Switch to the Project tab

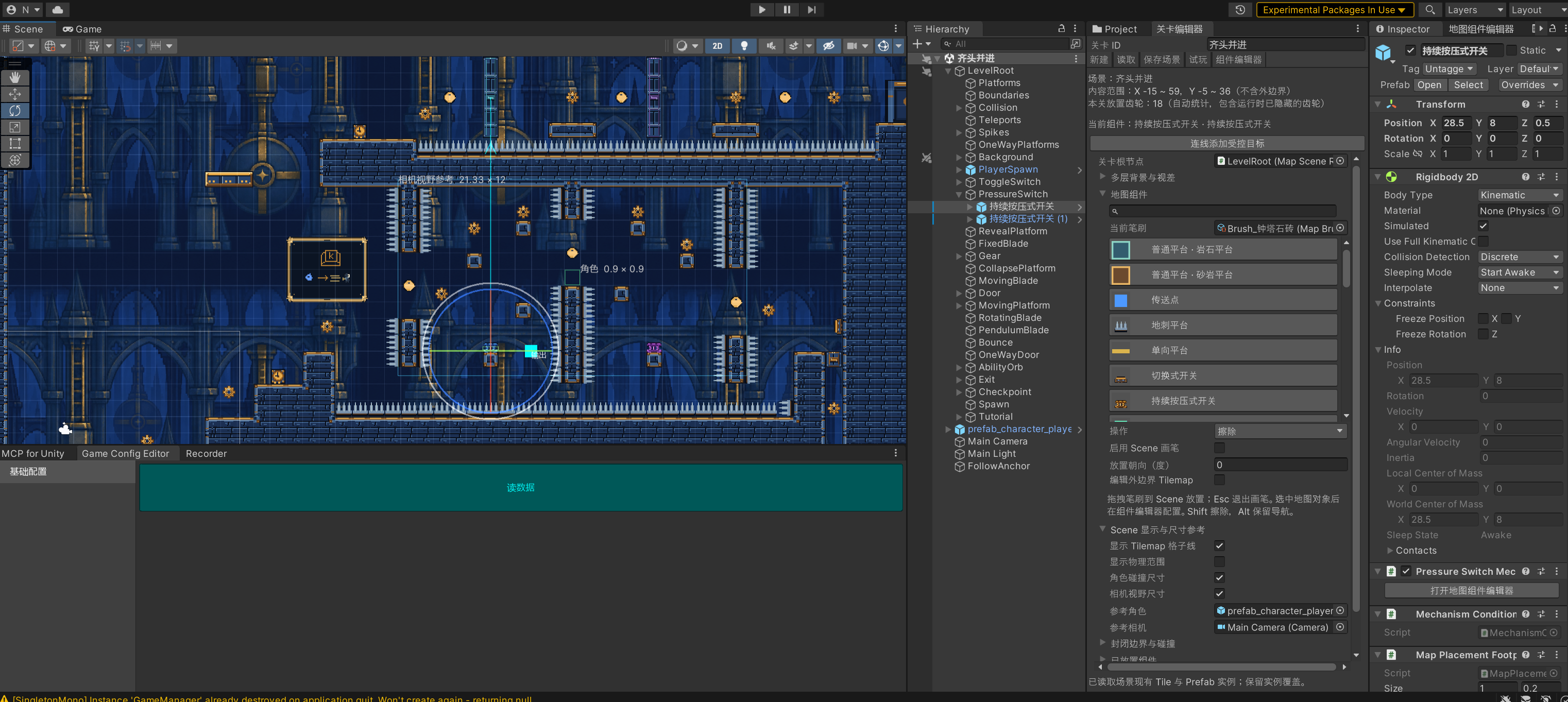(1115, 29)
